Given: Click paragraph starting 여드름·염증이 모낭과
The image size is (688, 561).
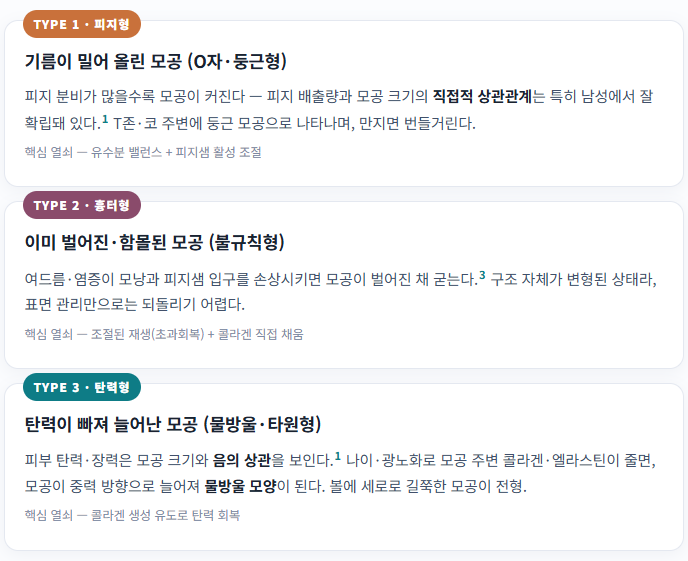Looking at the screenshot, I should 340,291.
